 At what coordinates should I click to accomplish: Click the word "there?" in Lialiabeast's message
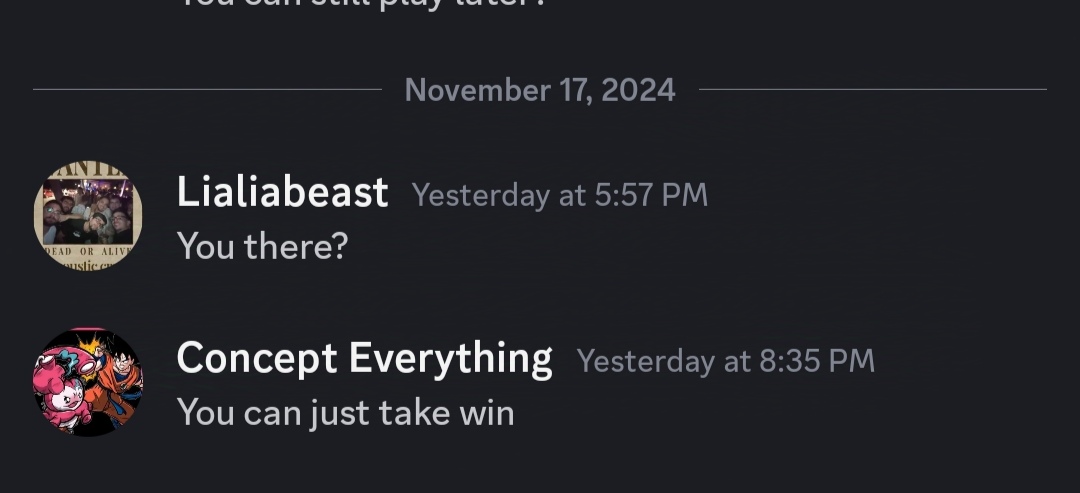(x=296, y=246)
